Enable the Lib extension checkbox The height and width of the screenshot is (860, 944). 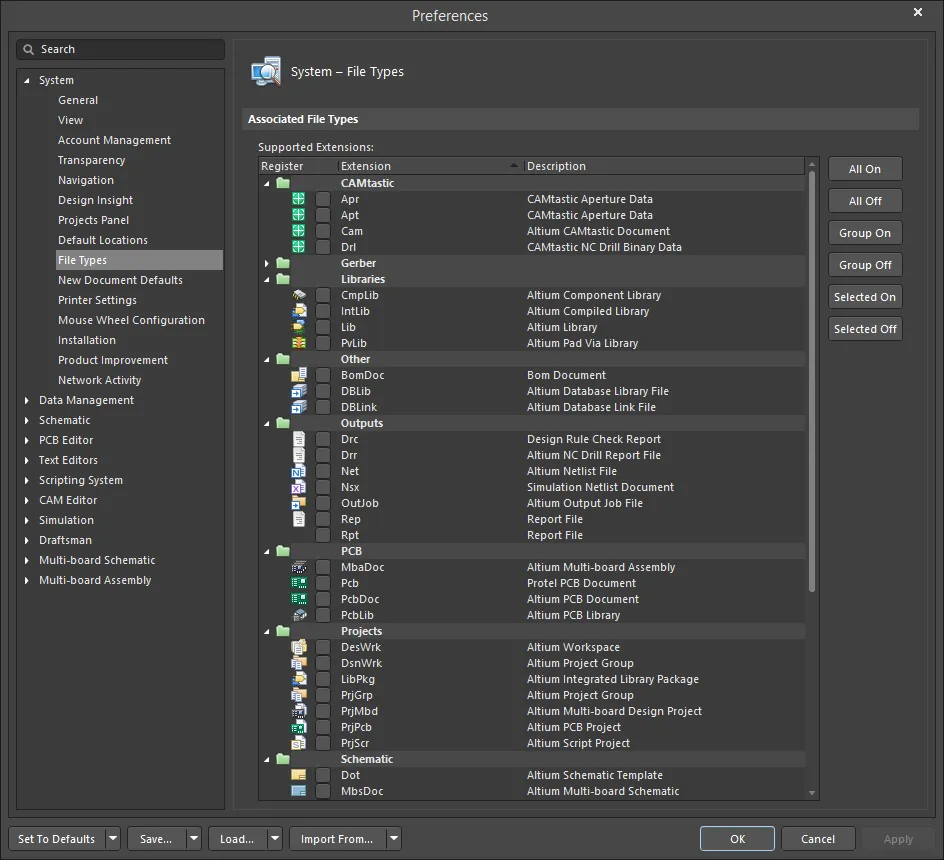(x=323, y=327)
